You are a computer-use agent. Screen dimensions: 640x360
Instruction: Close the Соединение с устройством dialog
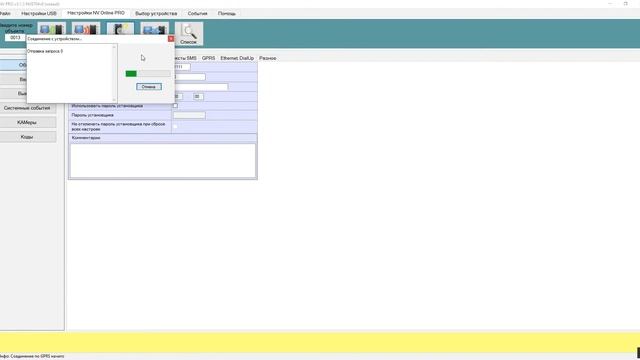click(x=171, y=39)
